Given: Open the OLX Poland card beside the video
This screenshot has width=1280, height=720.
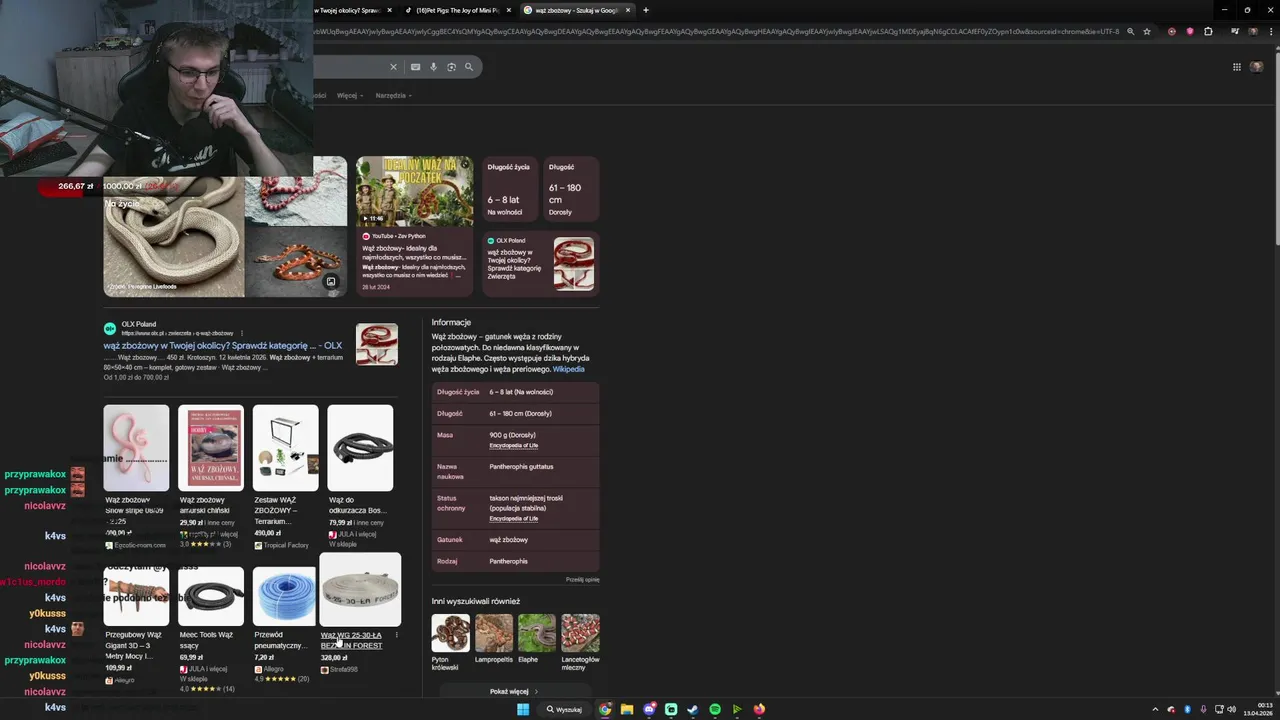Looking at the screenshot, I should tap(541, 264).
